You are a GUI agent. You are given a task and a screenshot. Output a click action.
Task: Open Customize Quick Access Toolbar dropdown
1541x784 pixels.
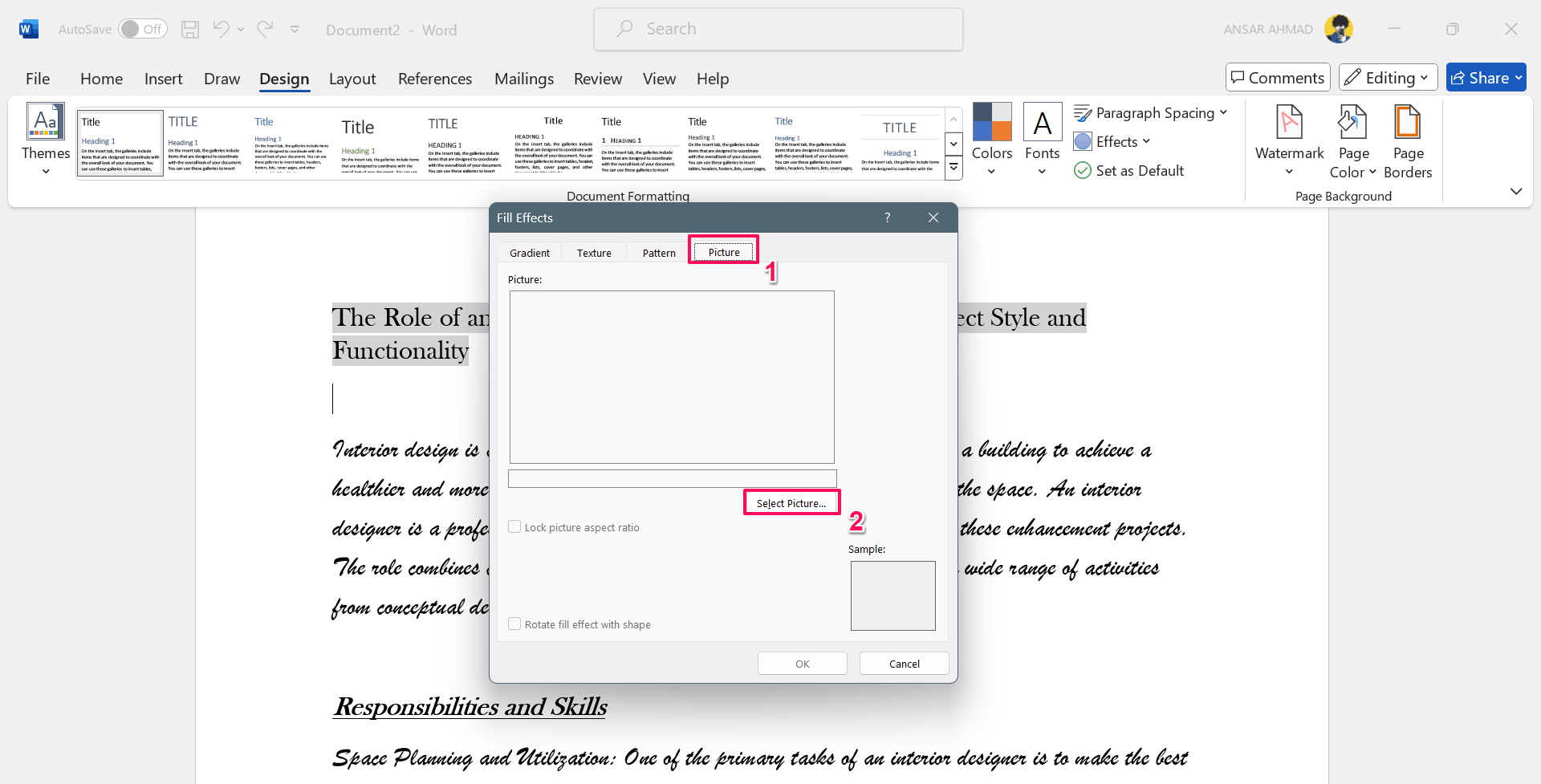(x=295, y=30)
